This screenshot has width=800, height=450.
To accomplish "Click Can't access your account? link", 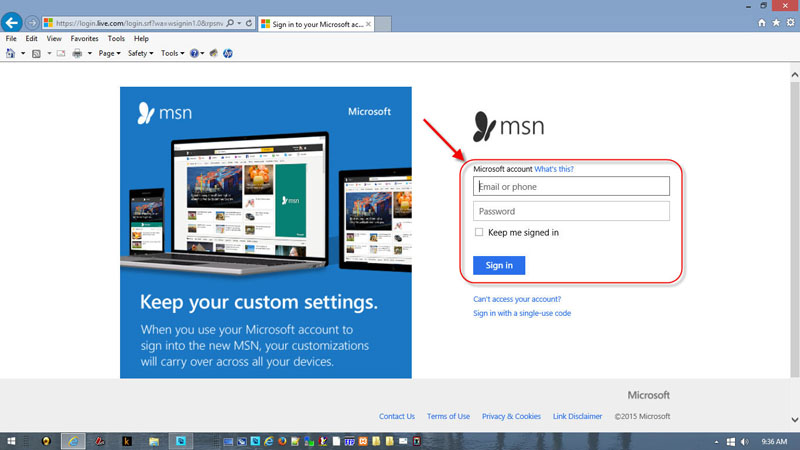I will [x=517, y=299].
